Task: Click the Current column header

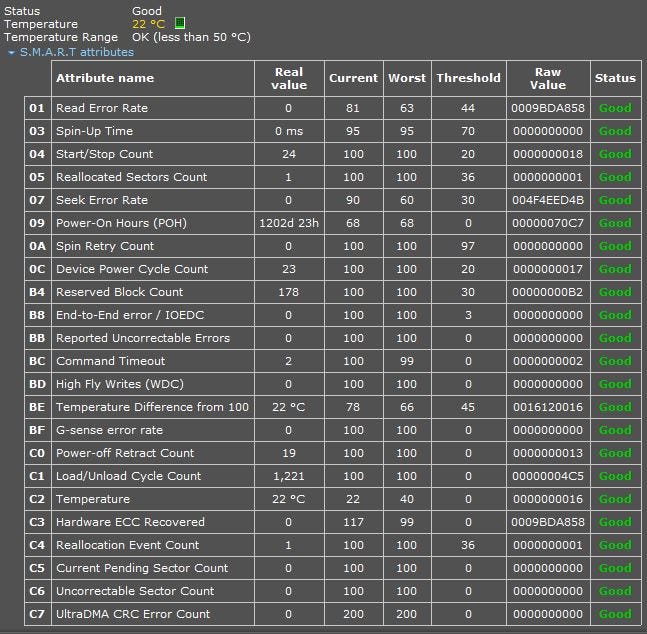Action: (x=353, y=78)
